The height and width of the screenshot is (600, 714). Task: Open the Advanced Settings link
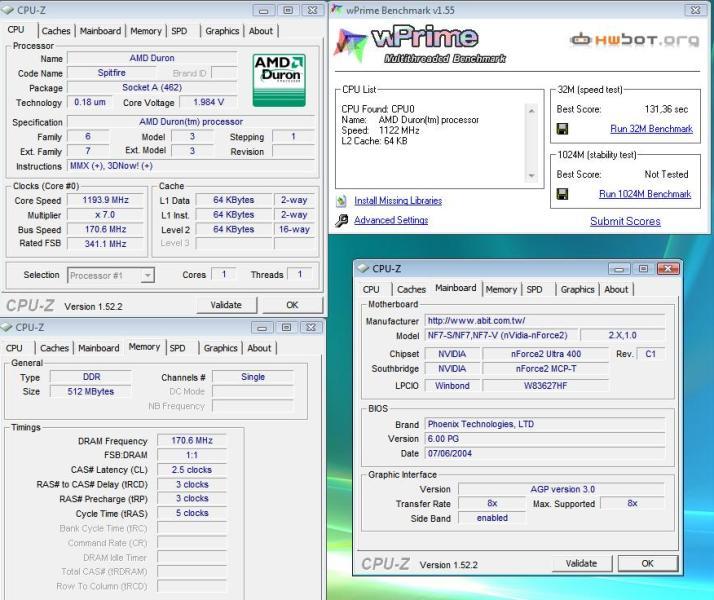tap(391, 220)
